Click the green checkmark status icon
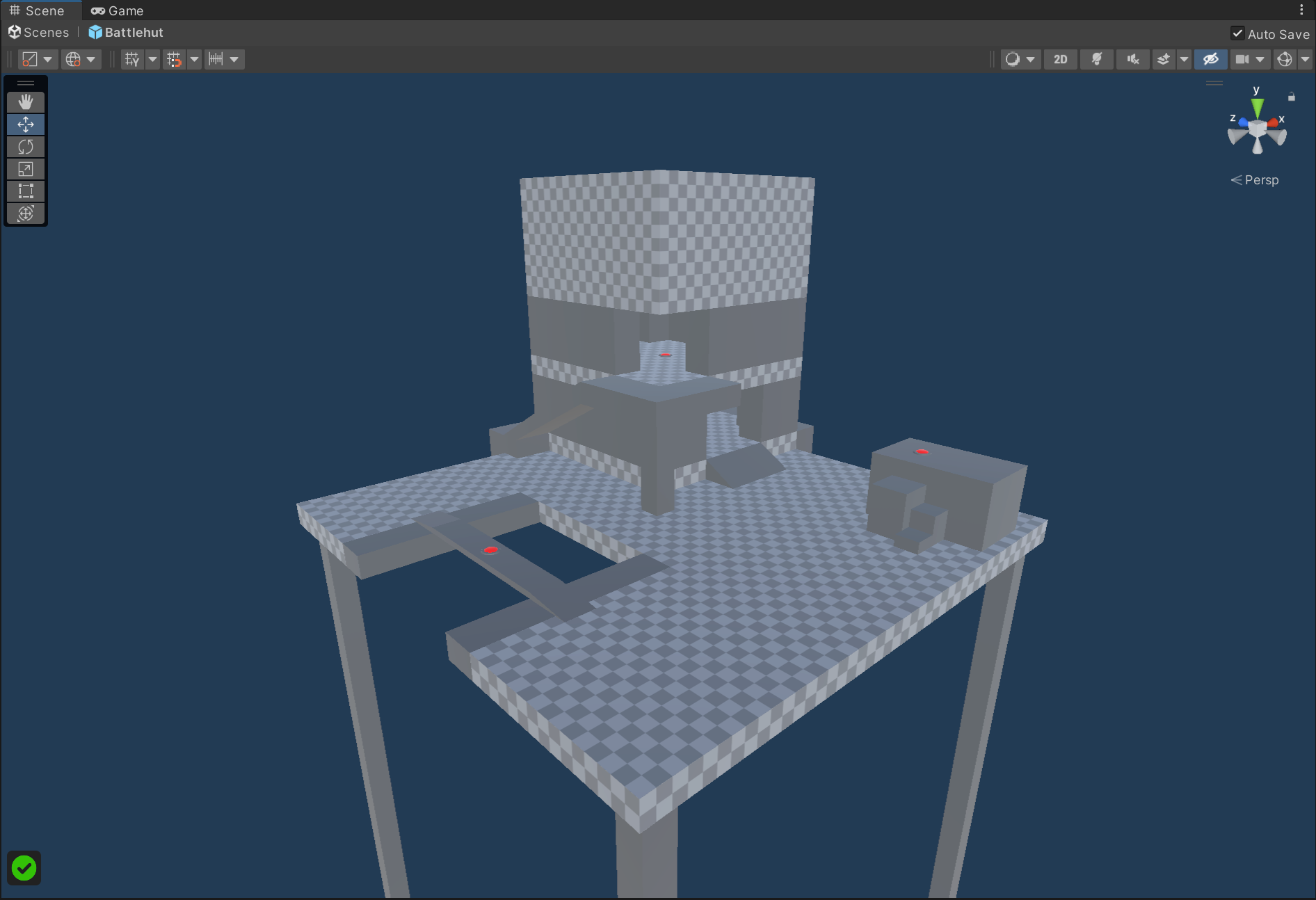This screenshot has width=1316, height=900. [24, 868]
